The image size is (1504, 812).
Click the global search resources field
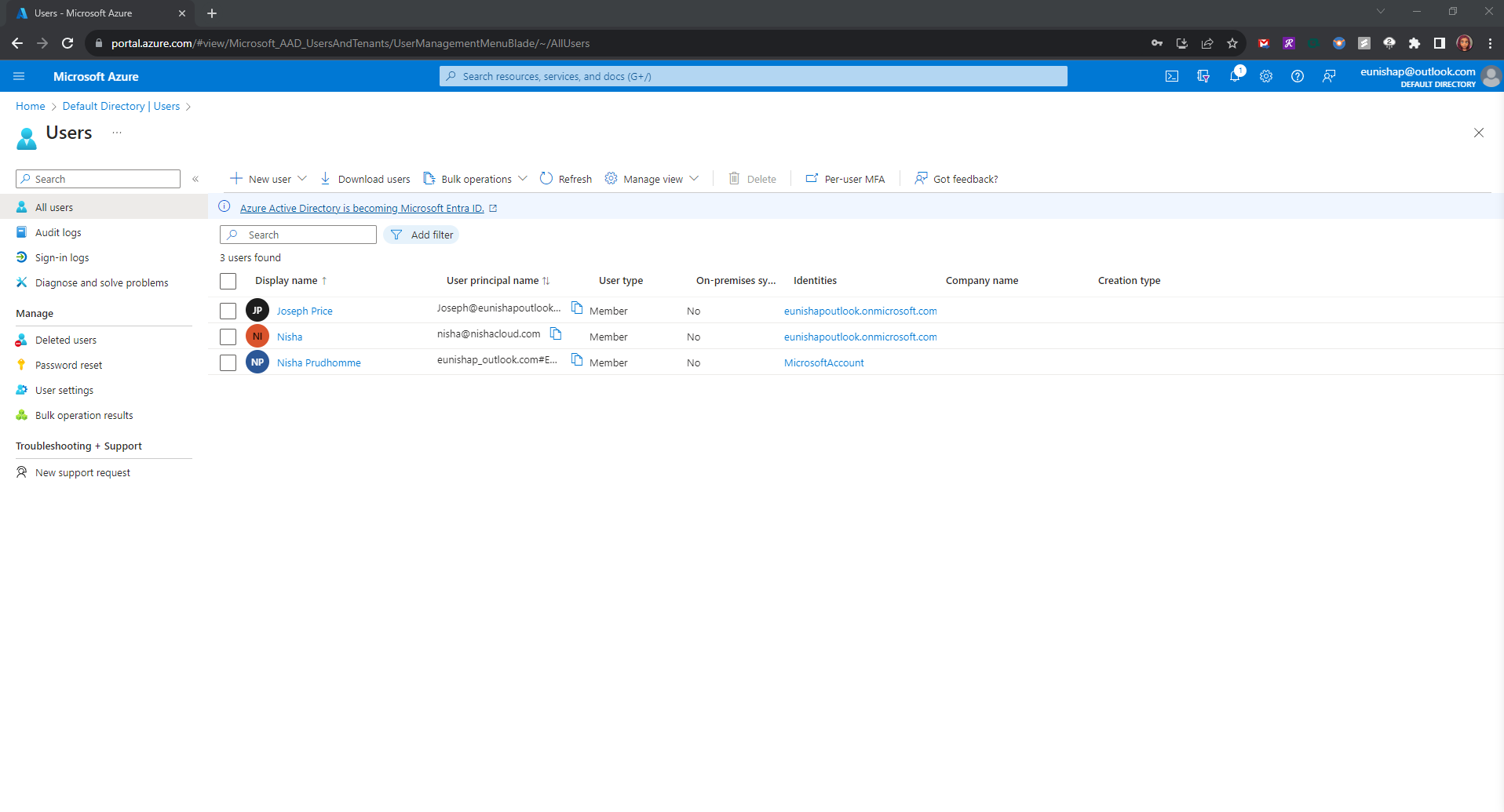click(754, 76)
